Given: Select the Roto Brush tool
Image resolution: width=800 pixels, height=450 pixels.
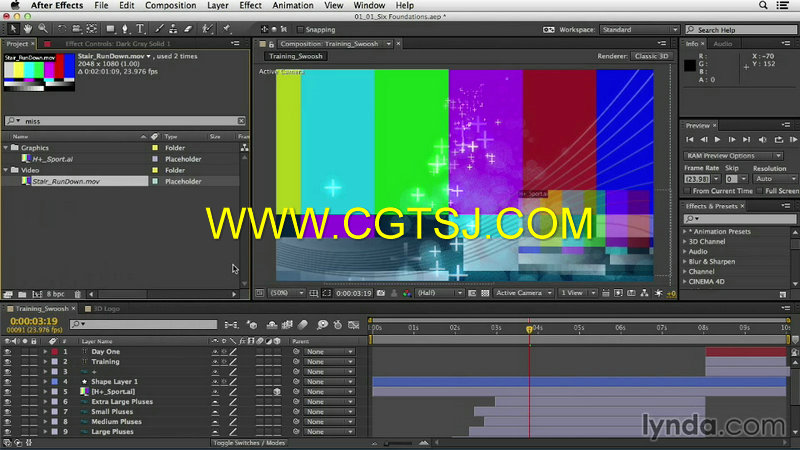Looking at the screenshot, I should [x=207, y=29].
